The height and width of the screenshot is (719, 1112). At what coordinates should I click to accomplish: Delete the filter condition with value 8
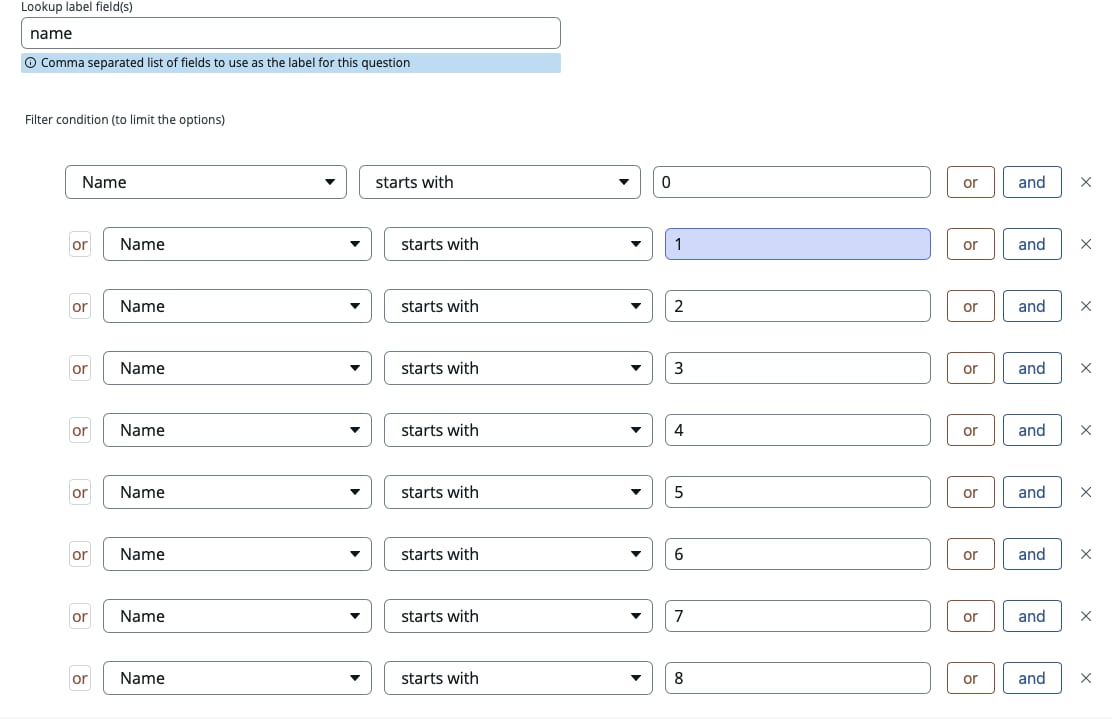pyautogui.click(x=1086, y=678)
